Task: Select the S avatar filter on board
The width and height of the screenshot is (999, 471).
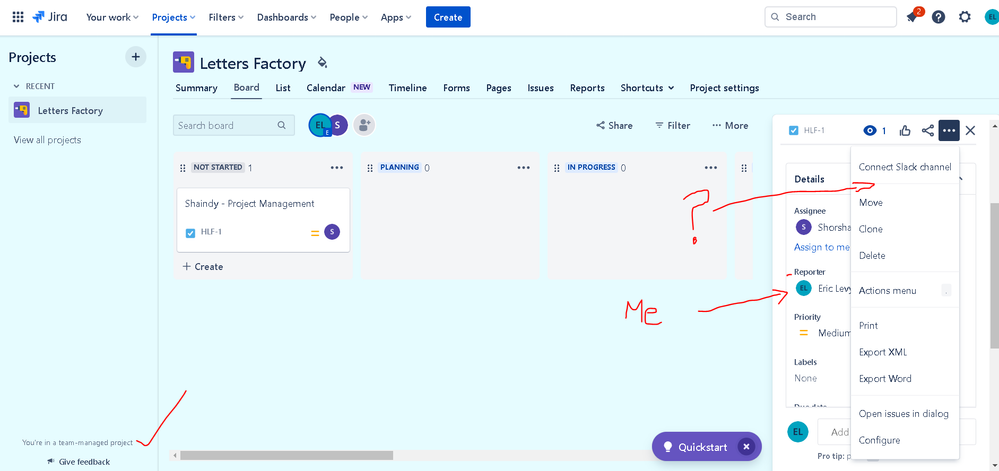Action: pyautogui.click(x=338, y=126)
